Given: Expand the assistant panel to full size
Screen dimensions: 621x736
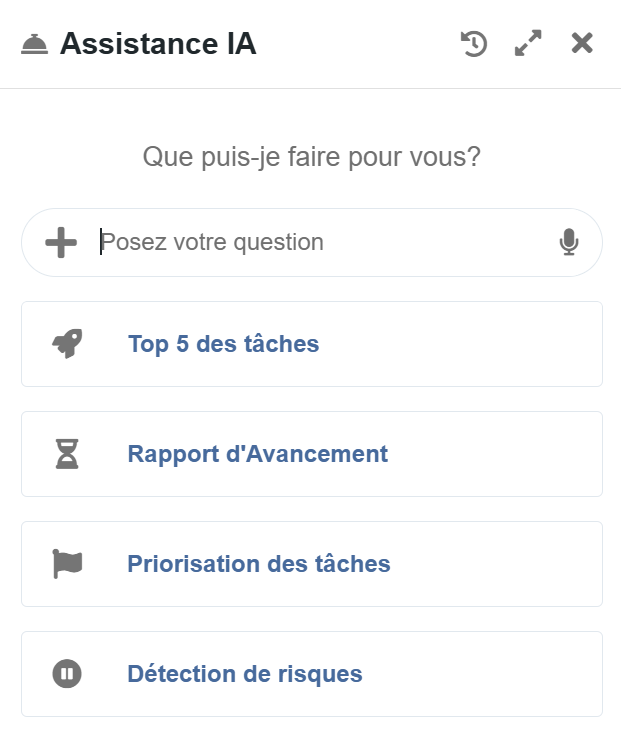Looking at the screenshot, I should pos(528,44).
